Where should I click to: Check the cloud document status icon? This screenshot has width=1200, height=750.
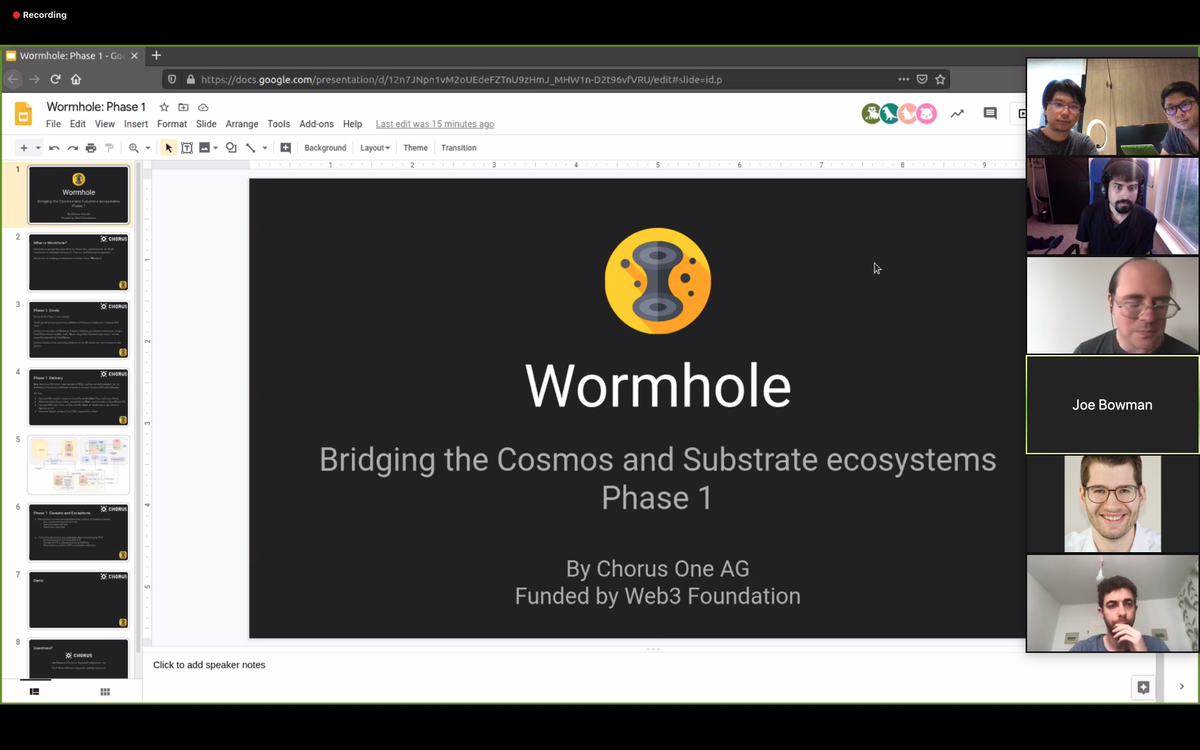[203, 107]
